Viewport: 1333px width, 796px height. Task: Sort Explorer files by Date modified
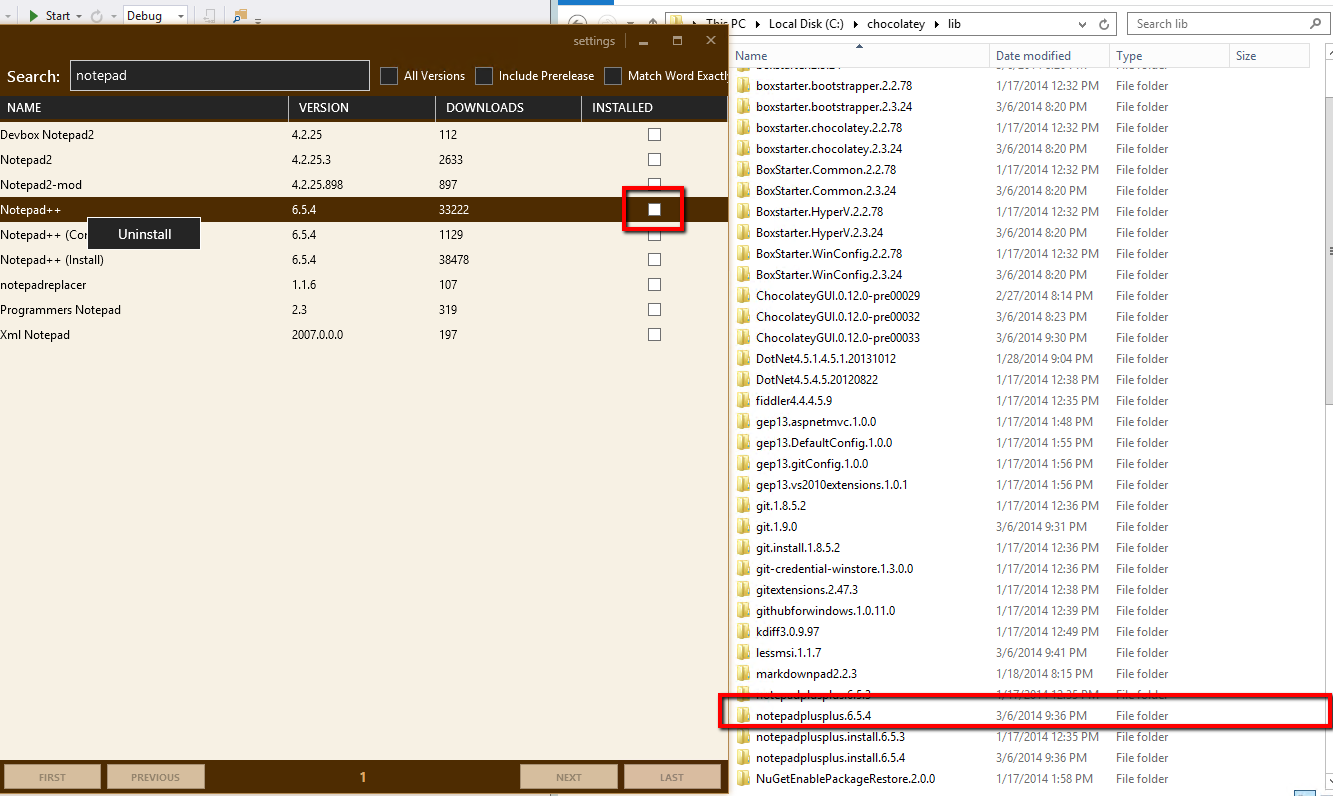tap(1049, 56)
